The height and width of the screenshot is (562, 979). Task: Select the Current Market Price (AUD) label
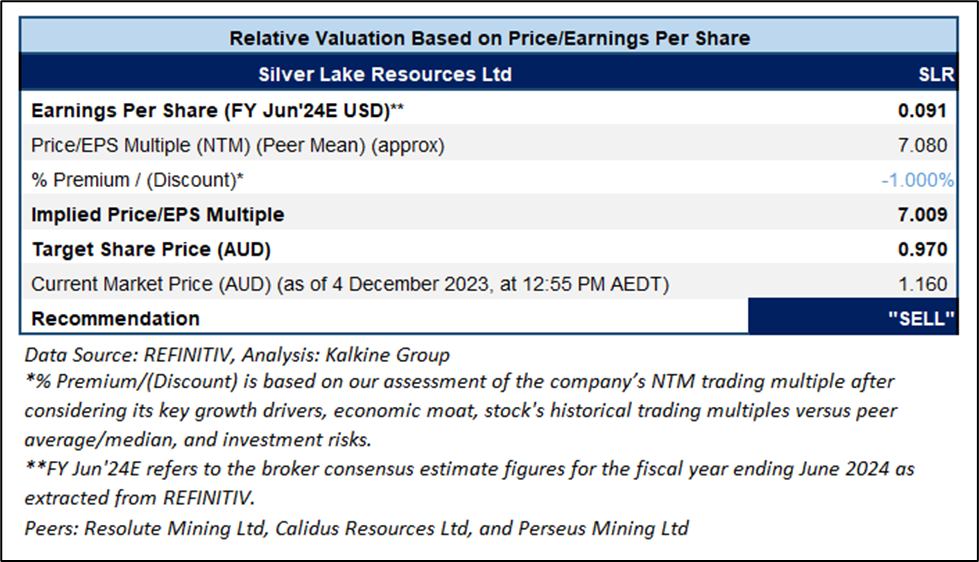(350, 284)
